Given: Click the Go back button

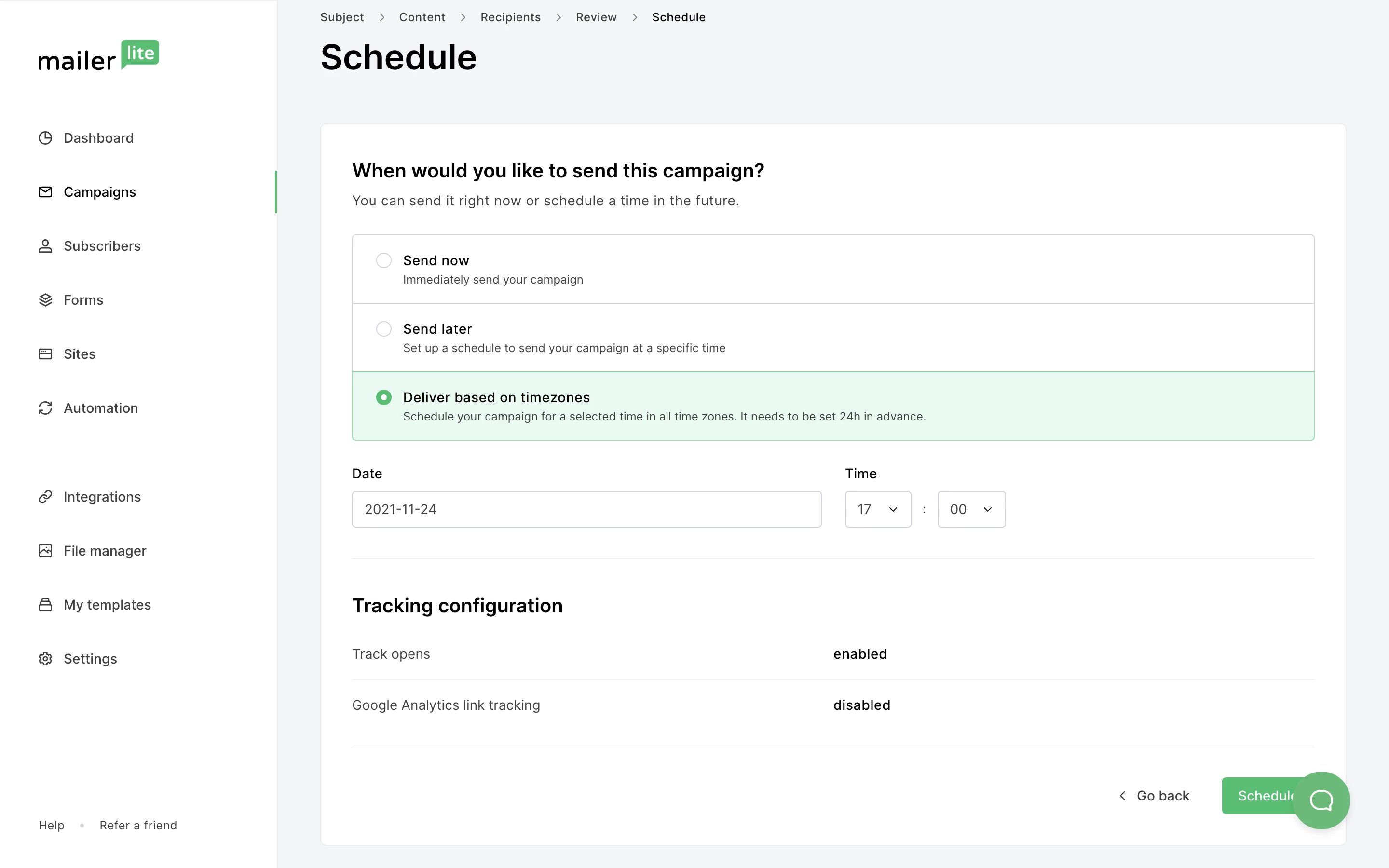Looking at the screenshot, I should tap(1154, 796).
